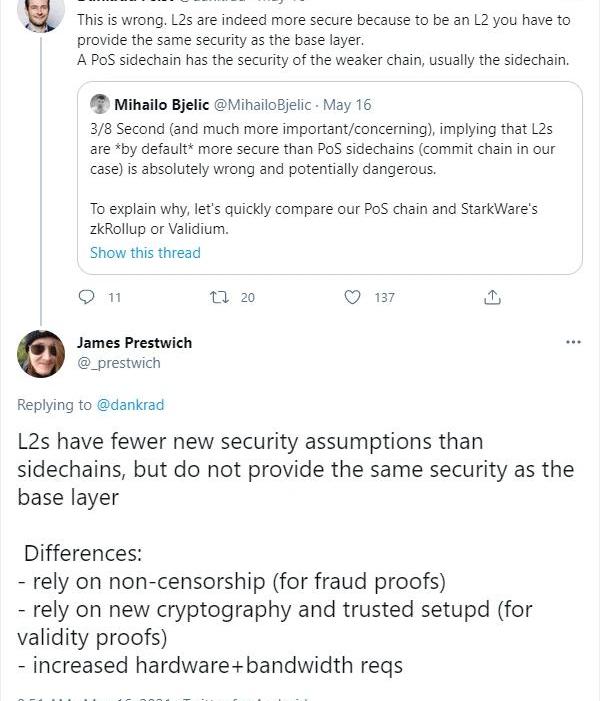Click the top tweet author's avatar

click(x=38, y=12)
